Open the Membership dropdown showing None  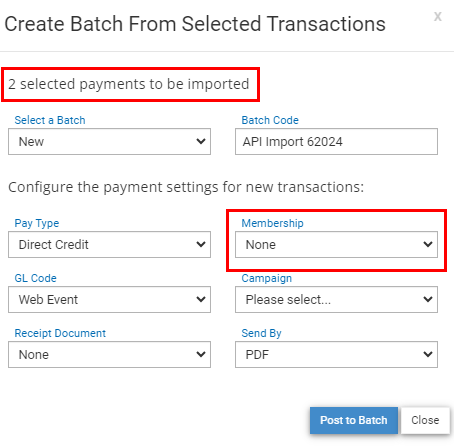tap(336, 245)
